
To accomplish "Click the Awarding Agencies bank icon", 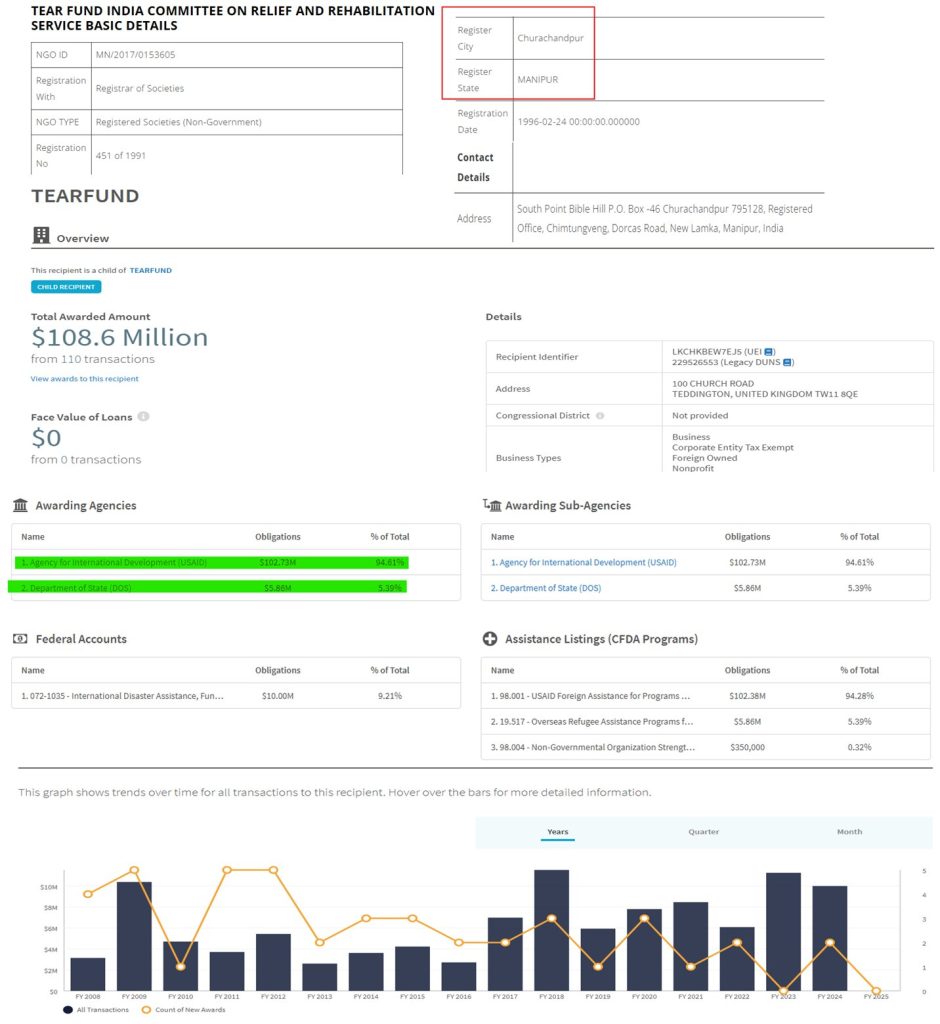I will point(21,505).
